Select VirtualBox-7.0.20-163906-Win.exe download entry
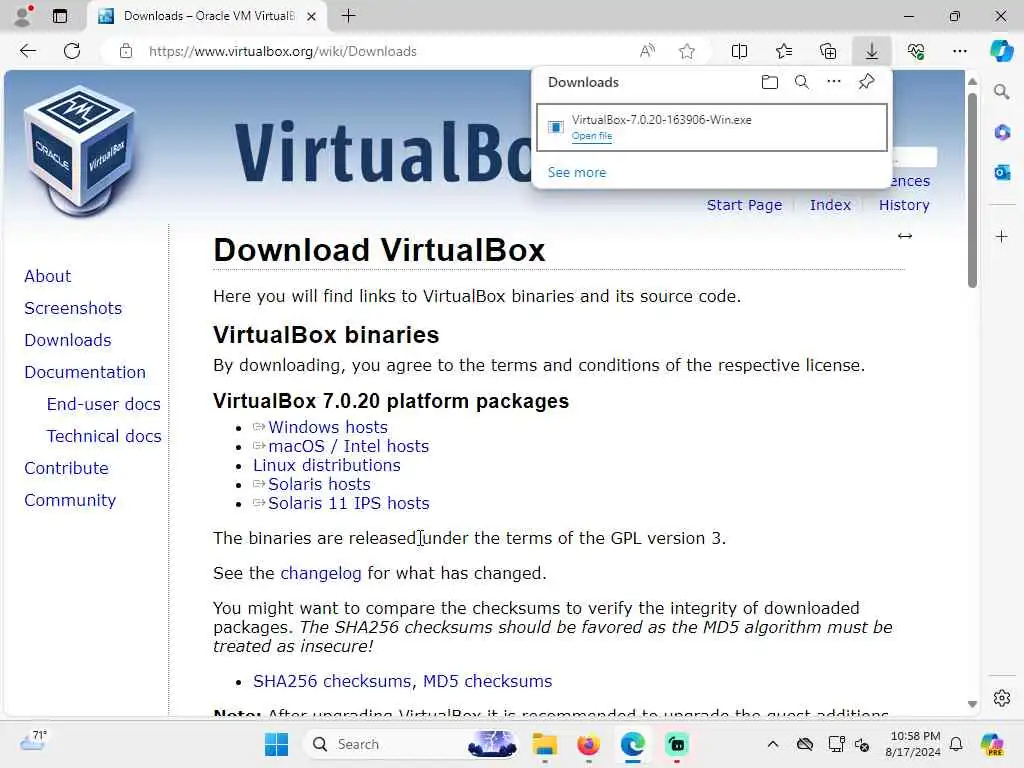Image resolution: width=1024 pixels, height=768 pixels. point(712,127)
